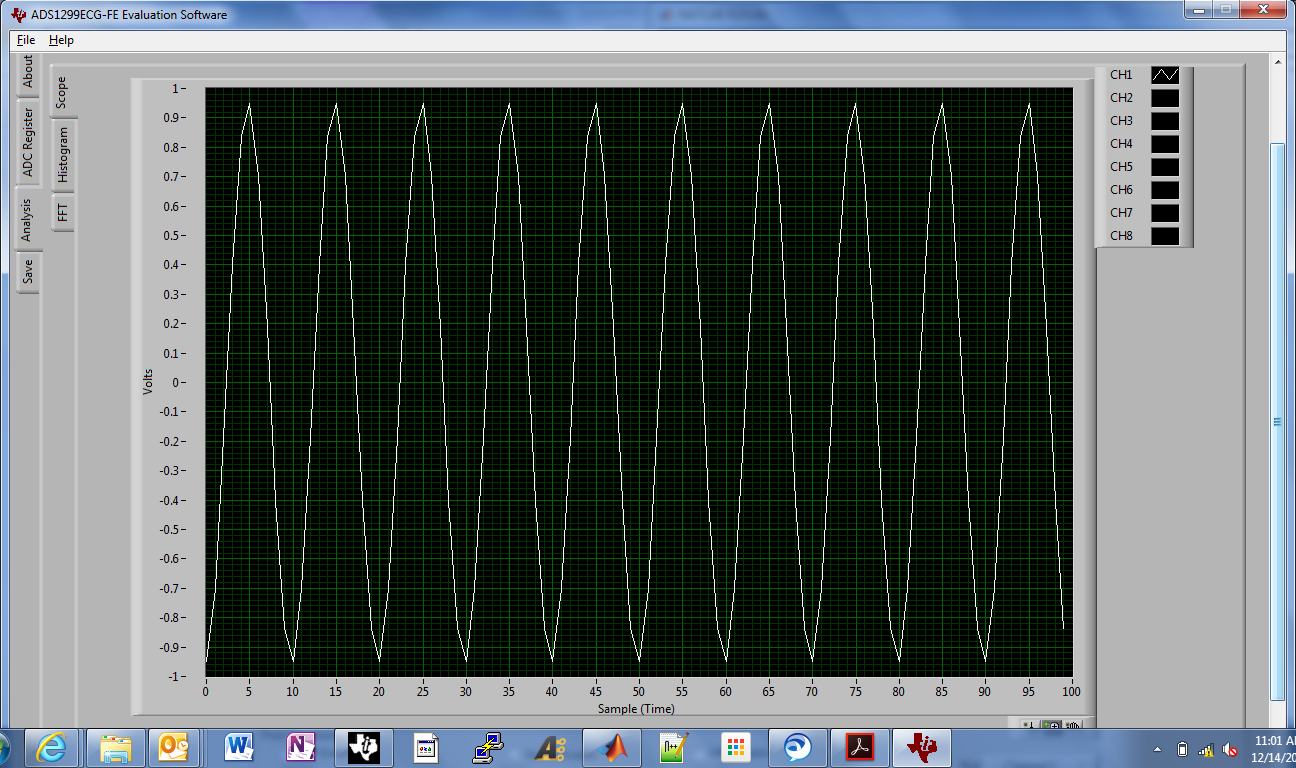Open the white document-icon app on taskbar
The height and width of the screenshot is (768, 1296).
point(426,747)
